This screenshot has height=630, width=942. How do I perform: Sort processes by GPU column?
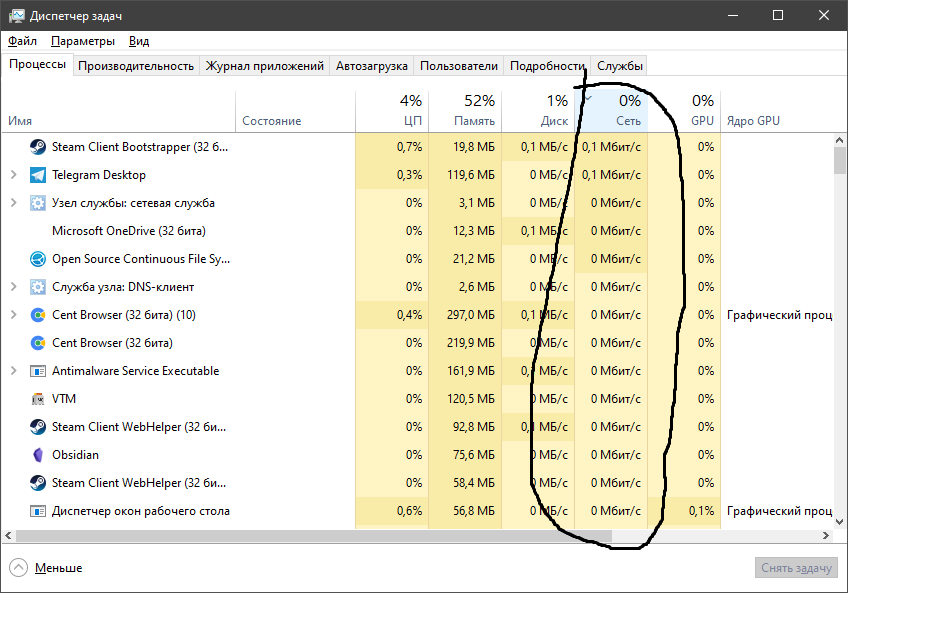[x=684, y=112]
